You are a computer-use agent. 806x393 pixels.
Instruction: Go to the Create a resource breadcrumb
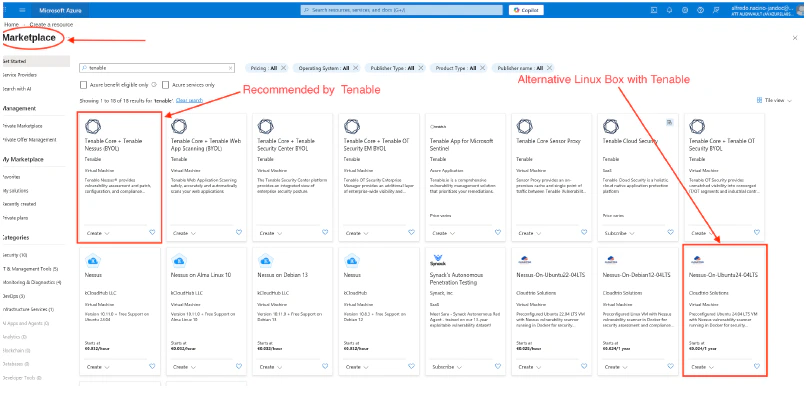tap(51, 25)
